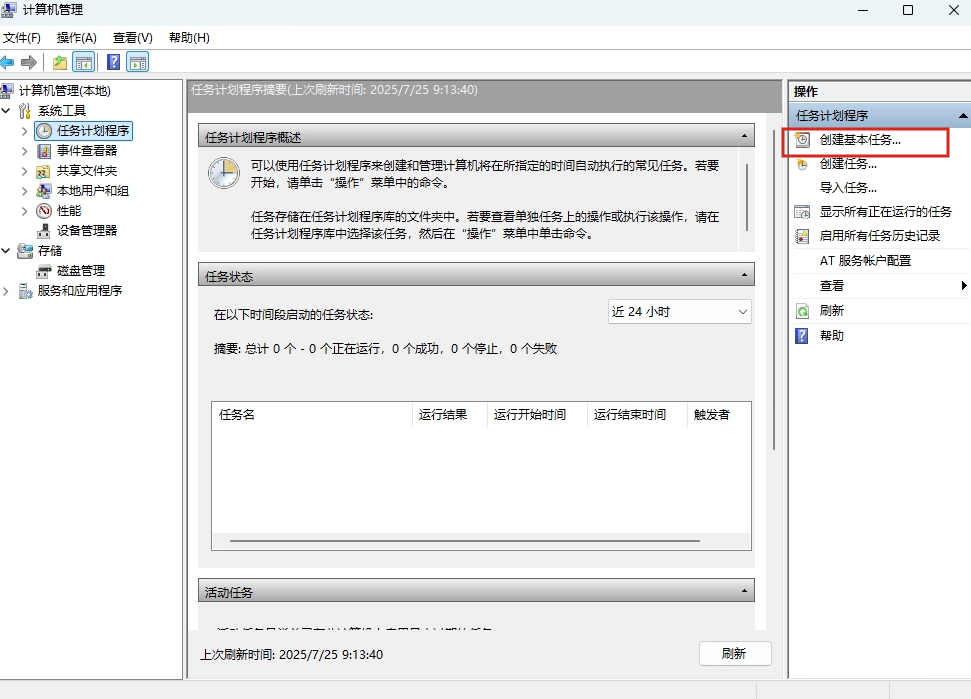
Task: Collapse the 任务状态 section
Action: 744,275
